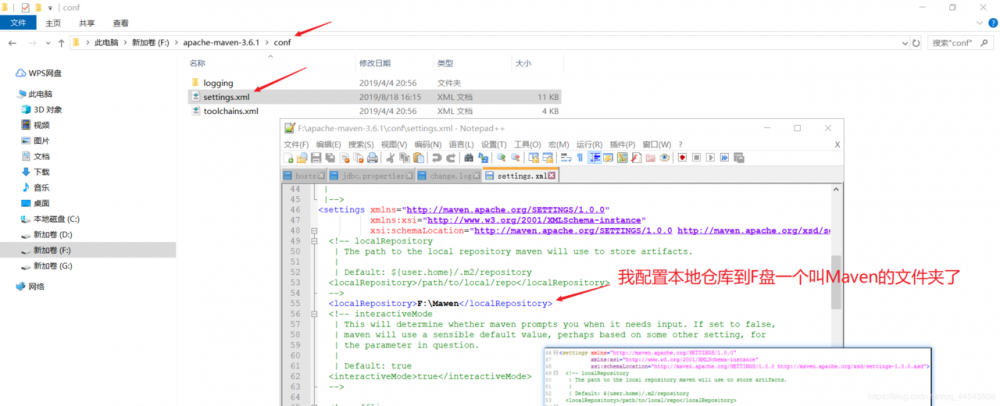Open the Explorer 查看 ribbon tab

pyautogui.click(x=121, y=23)
